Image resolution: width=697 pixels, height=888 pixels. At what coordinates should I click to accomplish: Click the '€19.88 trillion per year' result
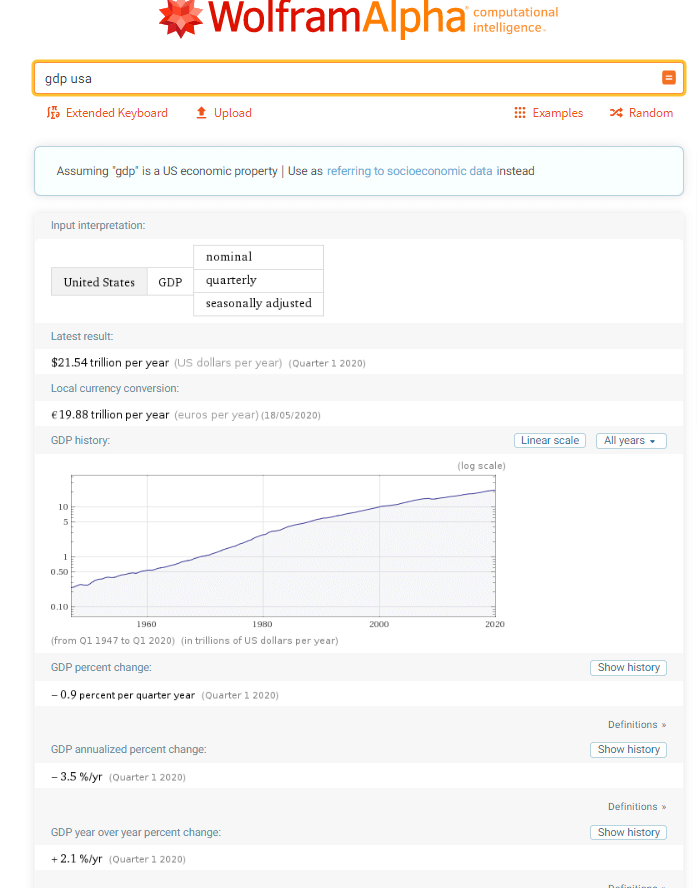coord(110,415)
